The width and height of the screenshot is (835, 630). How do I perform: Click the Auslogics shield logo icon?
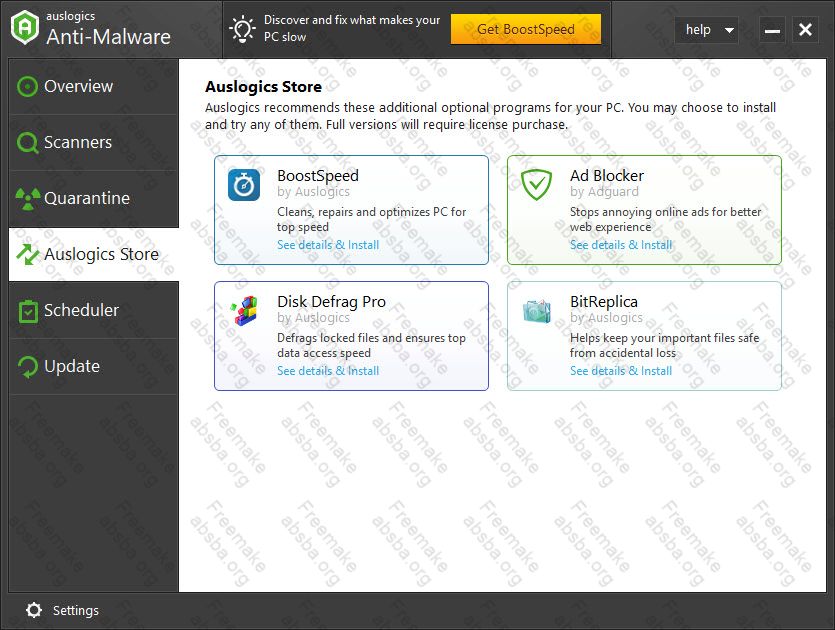(x=25, y=27)
